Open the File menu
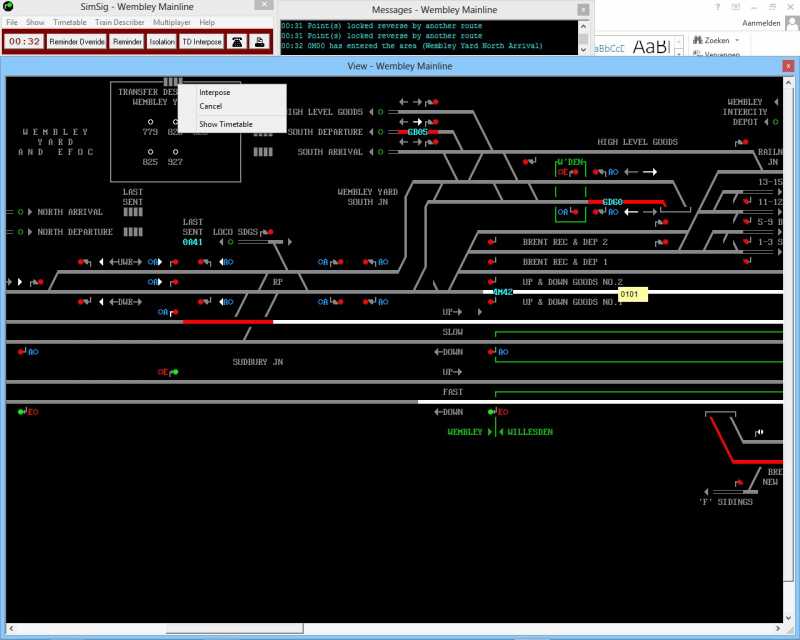This screenshot has width=800, height=640. tap(12, 22)
